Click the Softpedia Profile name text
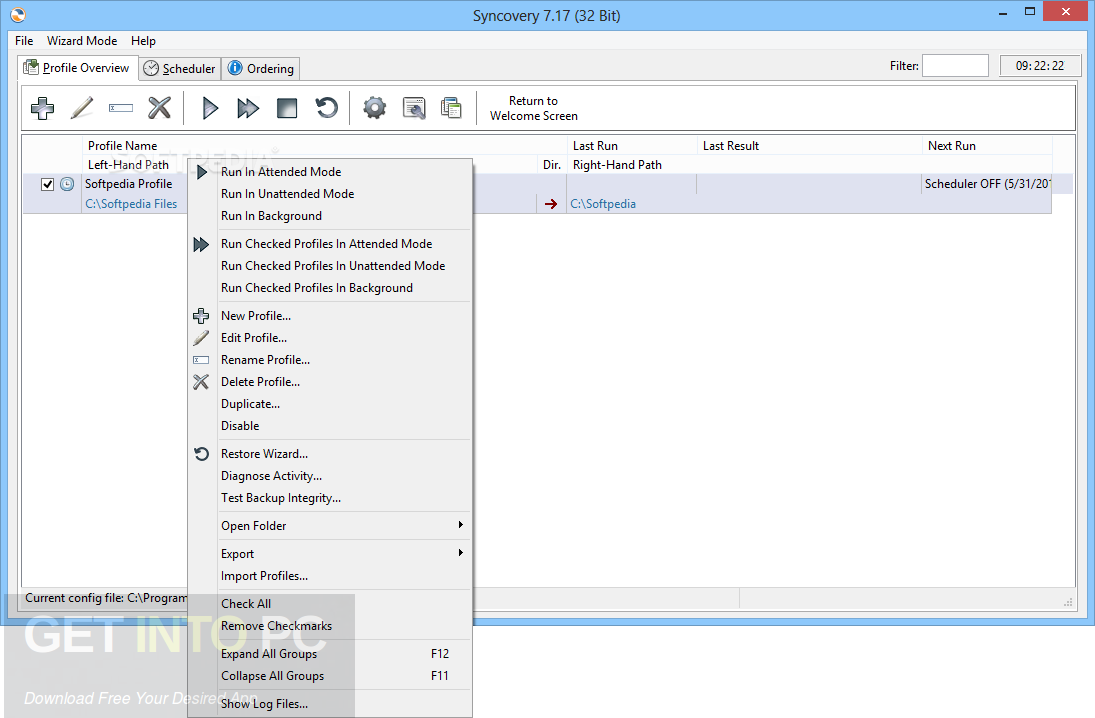 pos(128,184)
